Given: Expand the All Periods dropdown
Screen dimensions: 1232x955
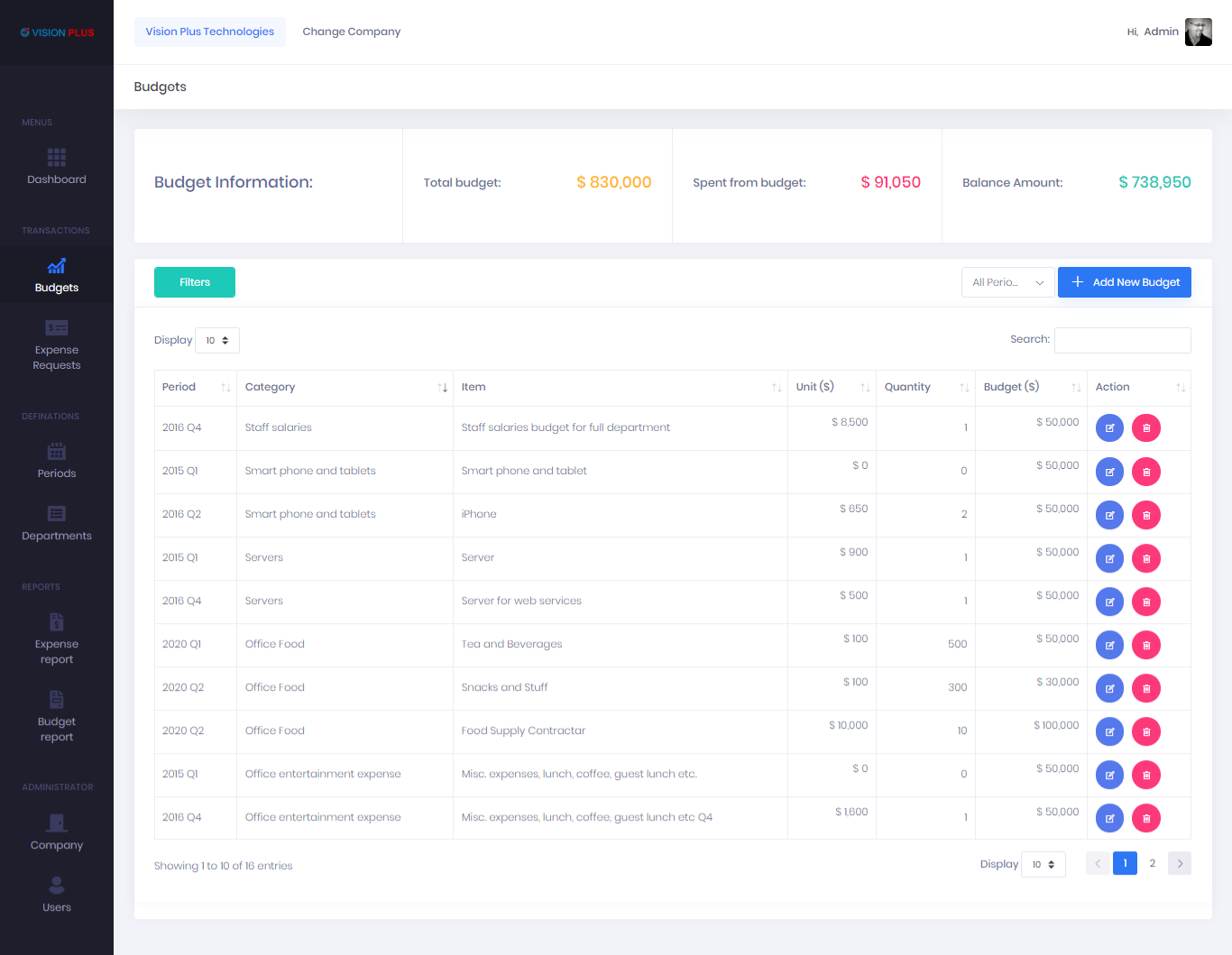Looking at the screenshot, I should [1007, 282].
